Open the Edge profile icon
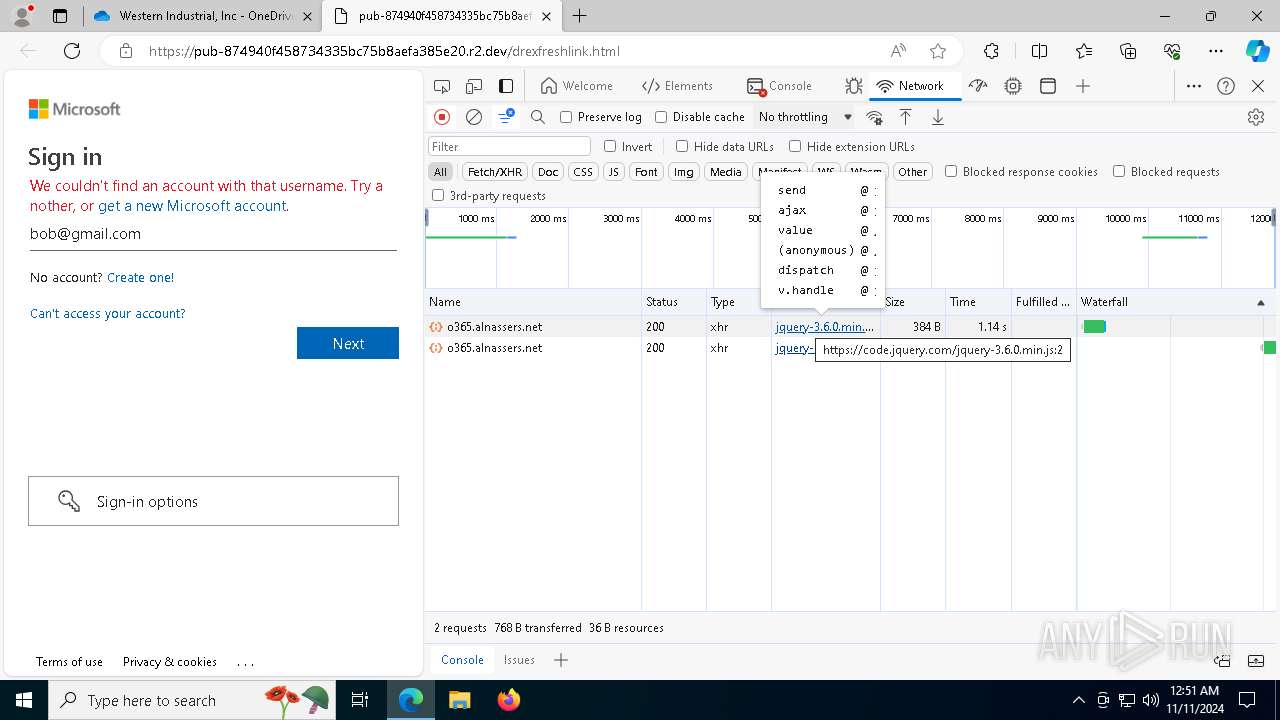The height and width of the screenshot is (720, 1280). point(22,16)
